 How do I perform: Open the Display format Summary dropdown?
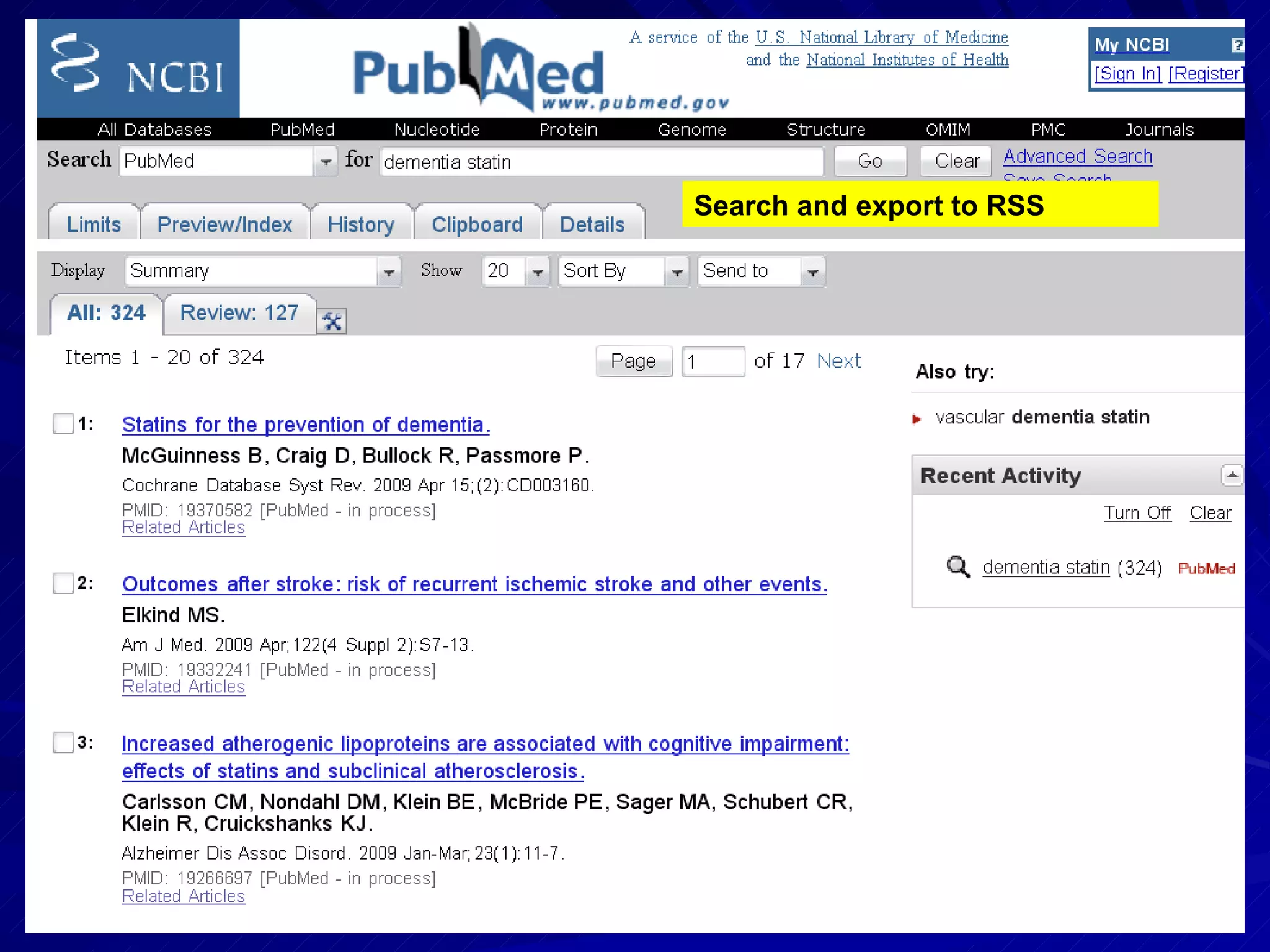[263, 271]
